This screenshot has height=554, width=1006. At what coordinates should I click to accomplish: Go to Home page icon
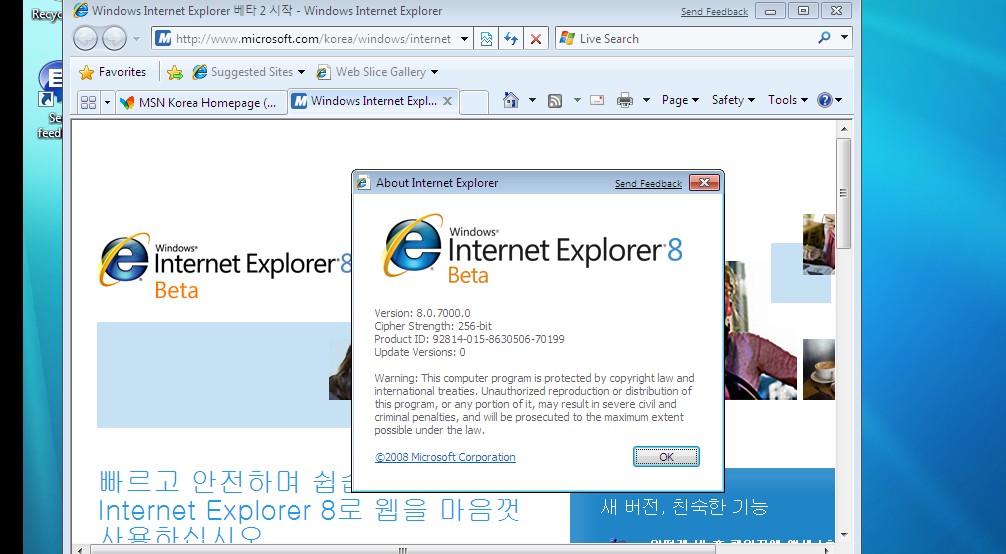point(511,100)
